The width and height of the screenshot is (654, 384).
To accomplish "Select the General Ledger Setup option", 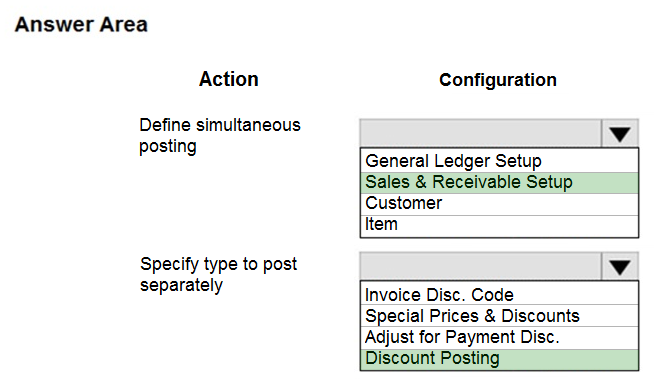I will [499, 161].
